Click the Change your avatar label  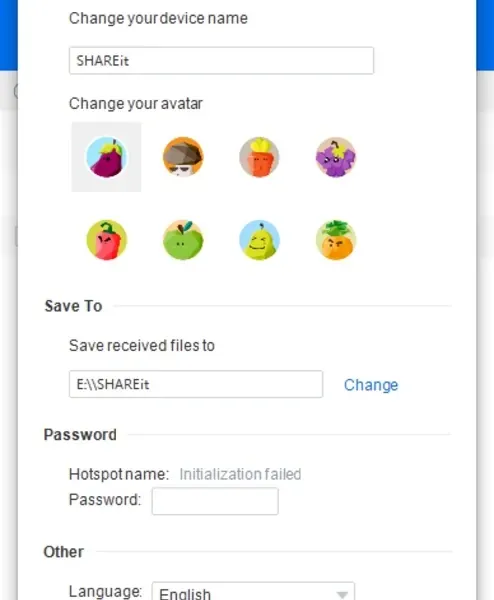coord(135,104)
